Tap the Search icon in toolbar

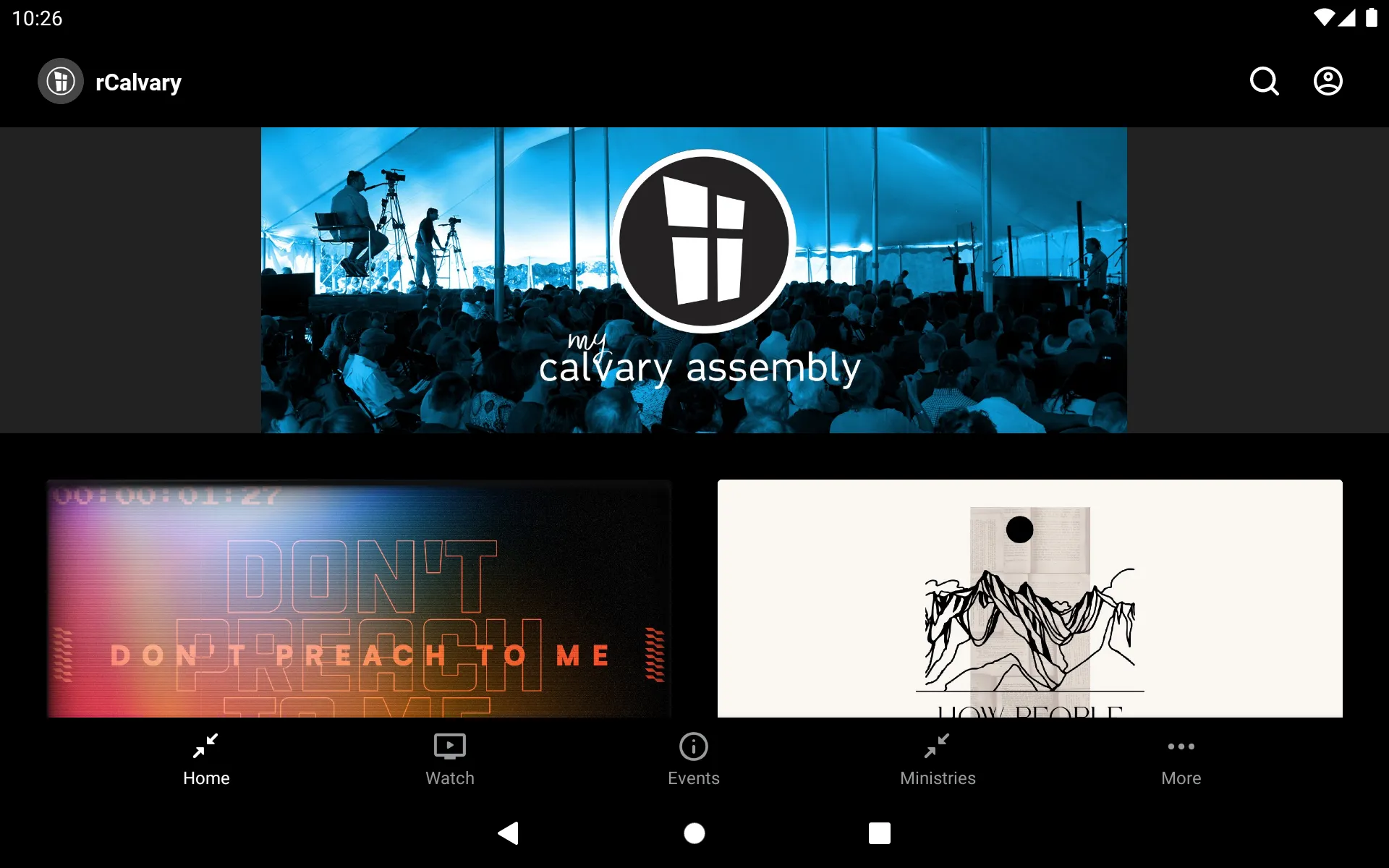1265,81
